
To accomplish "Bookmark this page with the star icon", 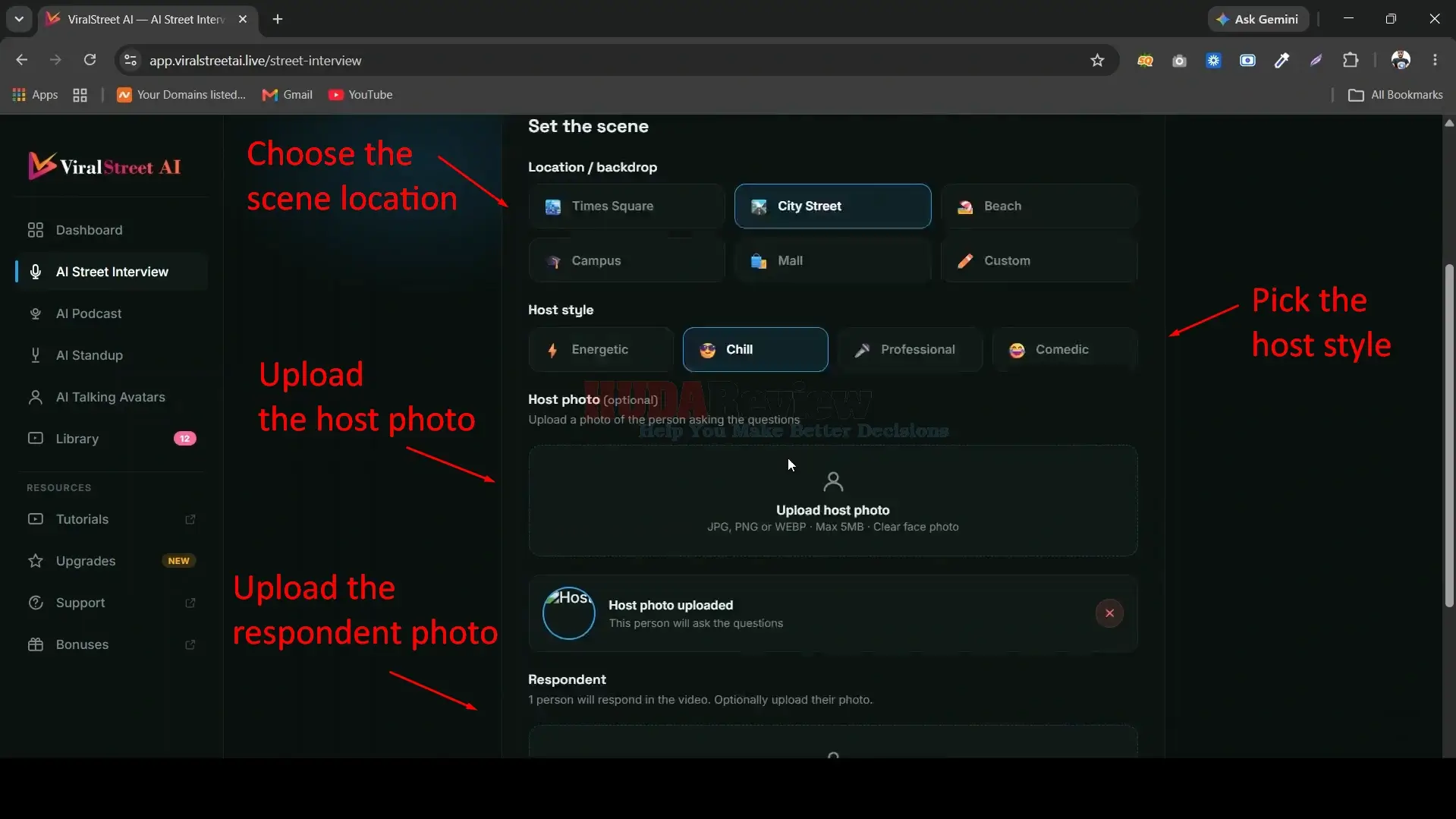I will (x=1097, y=60).
